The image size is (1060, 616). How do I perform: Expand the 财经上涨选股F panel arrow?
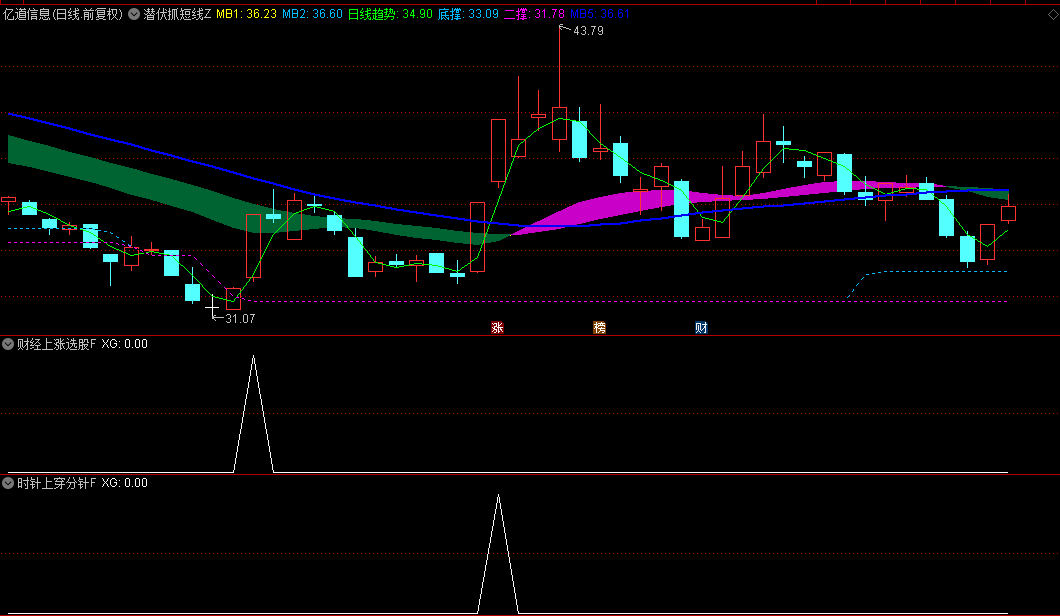click(x=9, y=344)
